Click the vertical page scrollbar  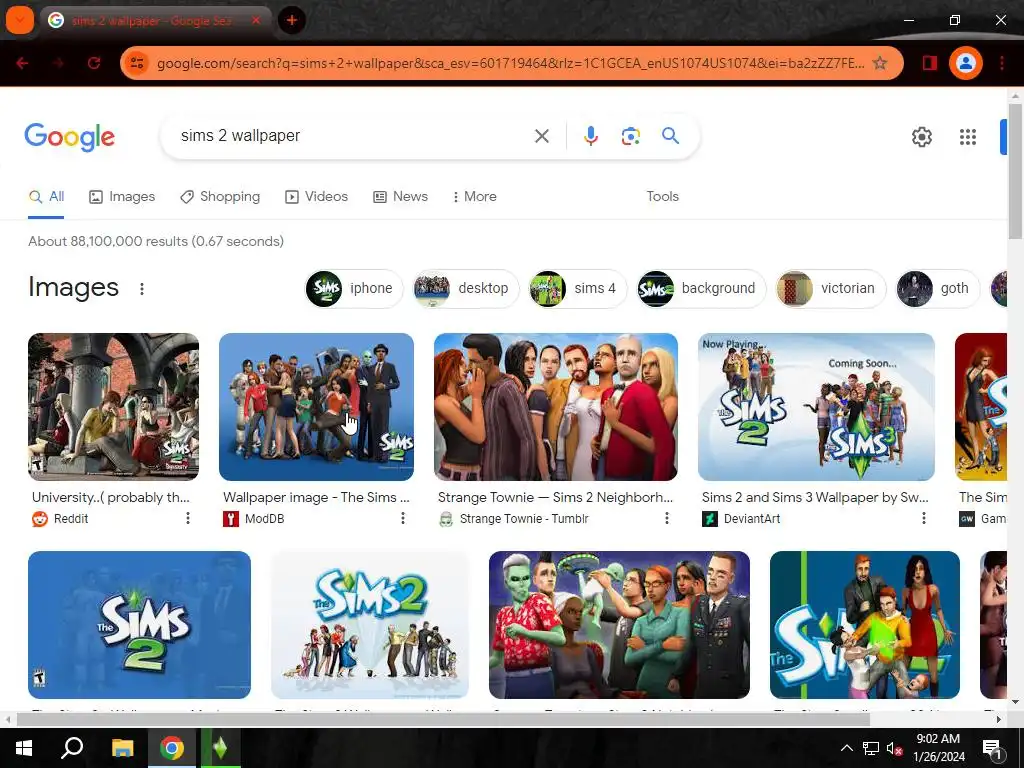click(x=1015, y=170)
